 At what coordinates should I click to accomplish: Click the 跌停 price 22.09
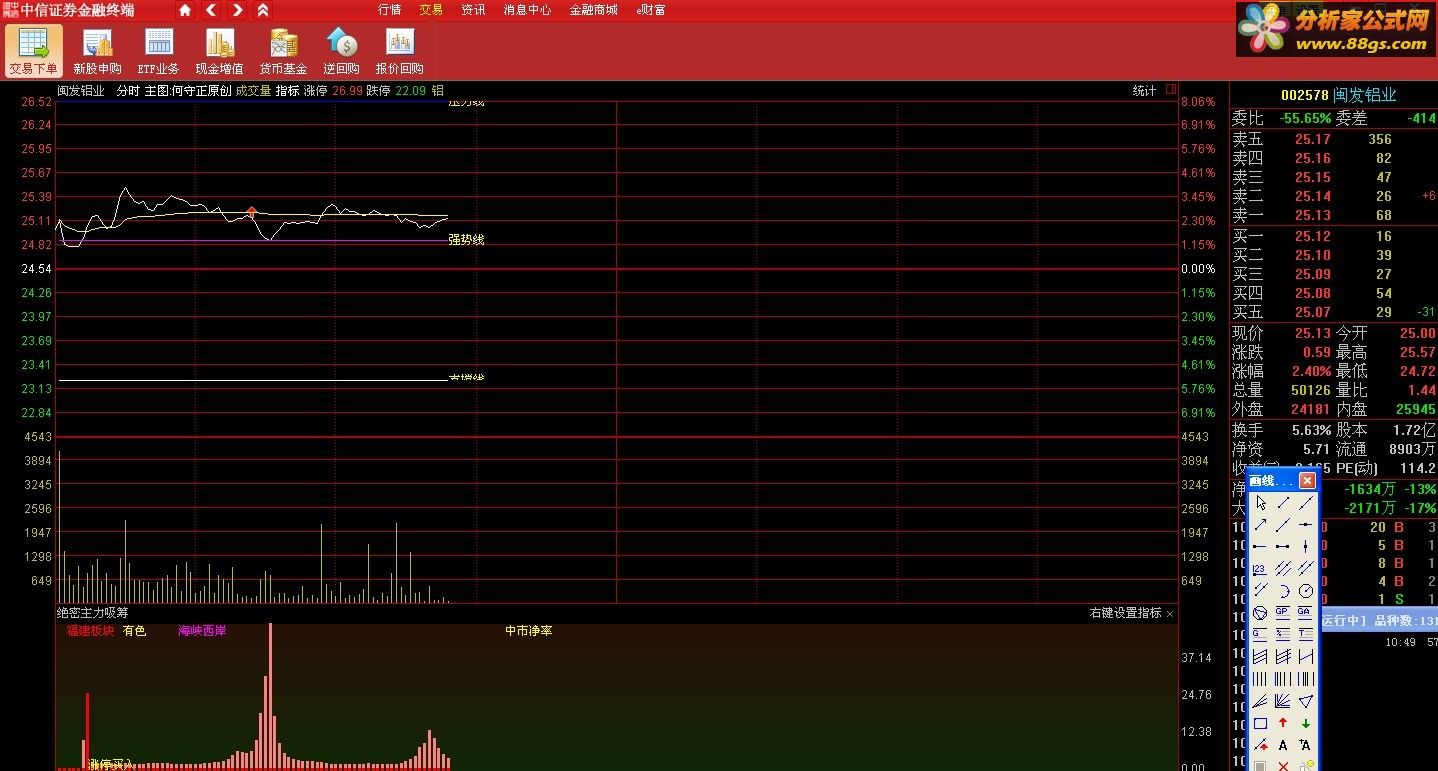(411, 91)
